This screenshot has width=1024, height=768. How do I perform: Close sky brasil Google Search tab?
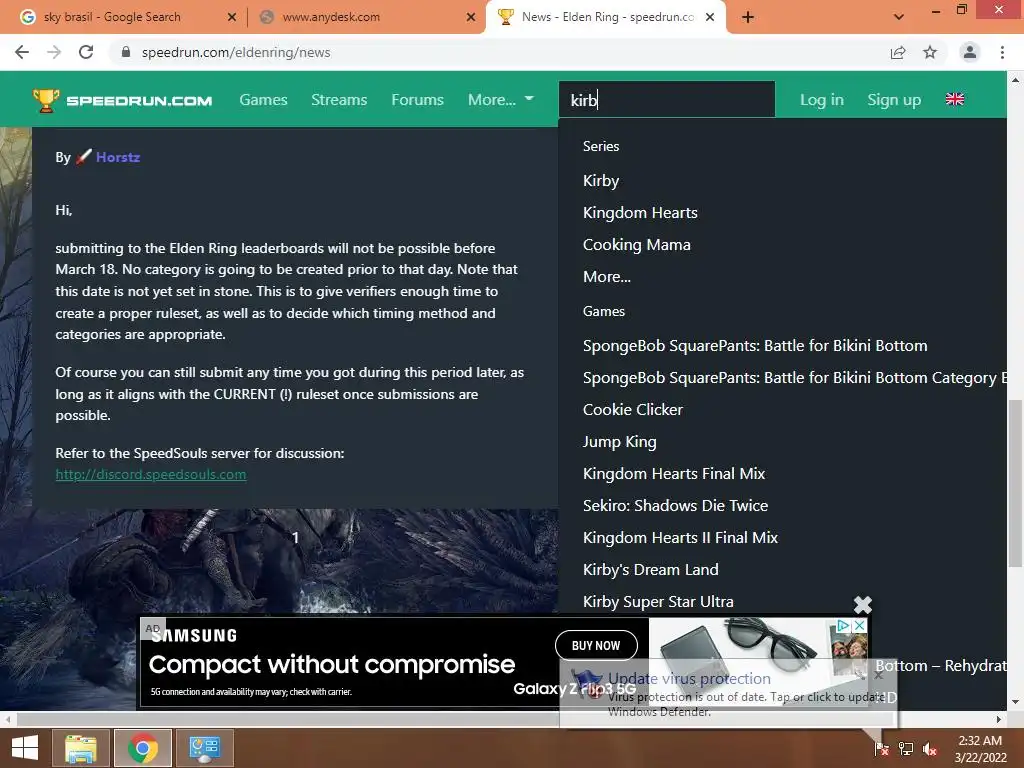[232, 18]
